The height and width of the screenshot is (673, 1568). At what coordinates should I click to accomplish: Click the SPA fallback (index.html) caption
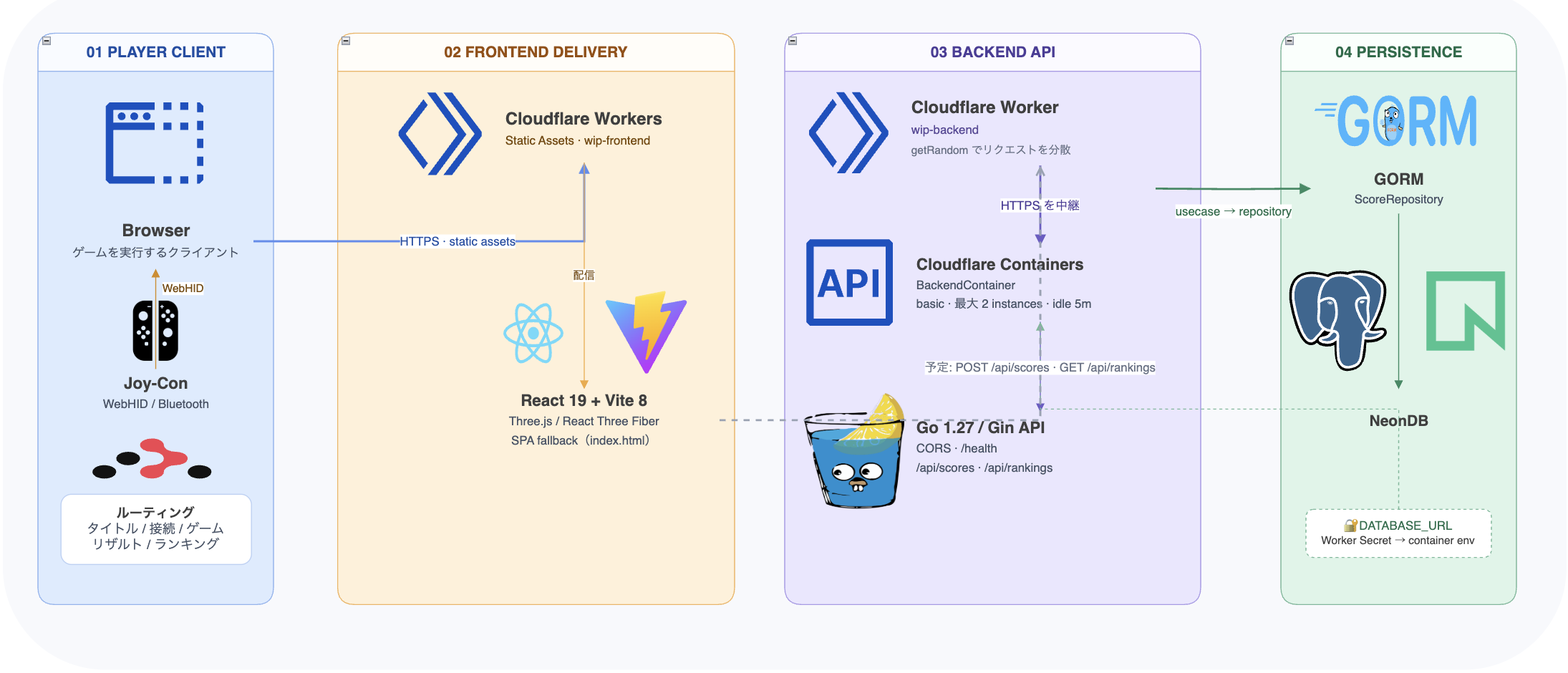(580, 440)
